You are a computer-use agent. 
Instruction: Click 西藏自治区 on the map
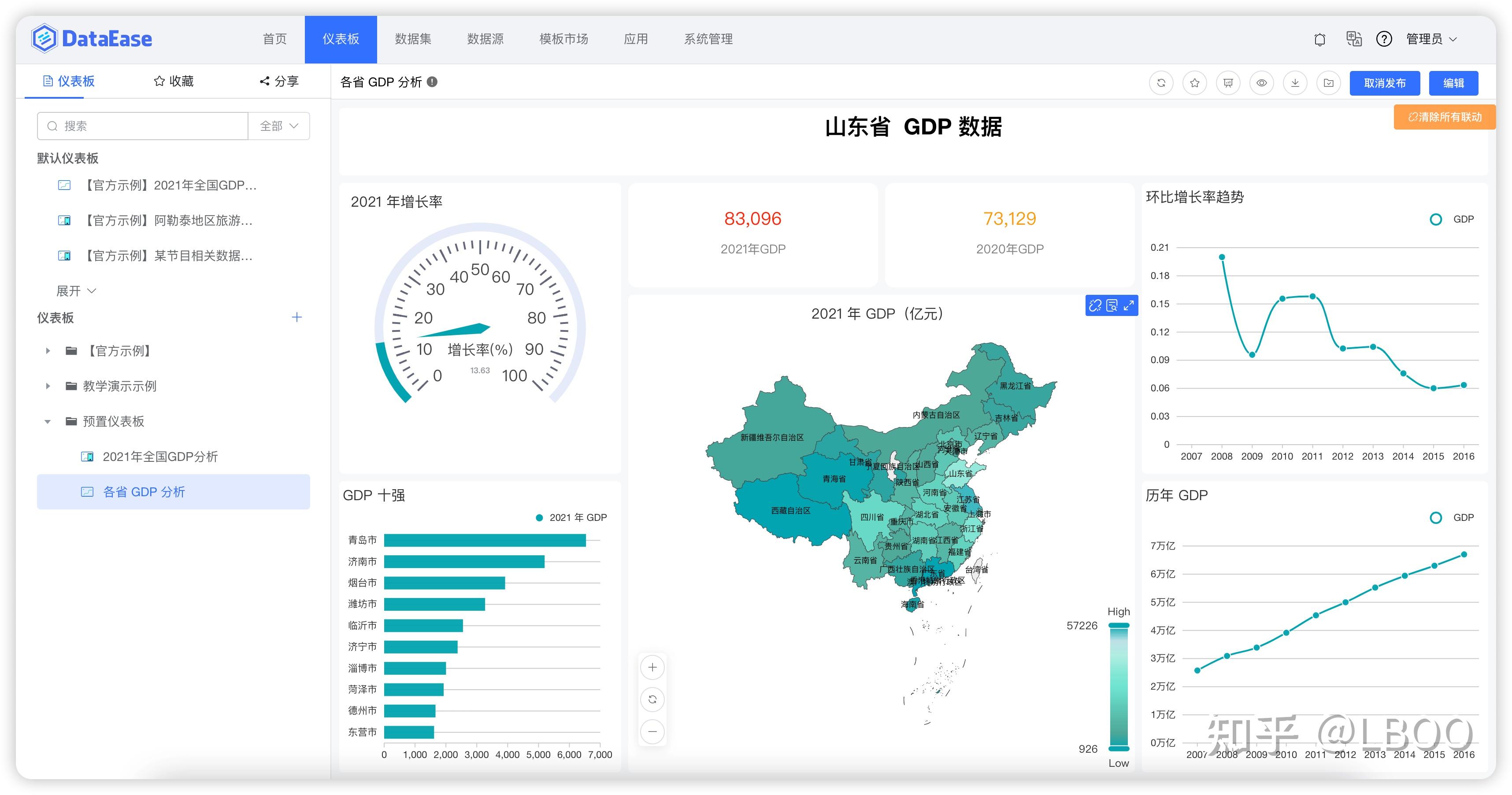coord(791,510)
